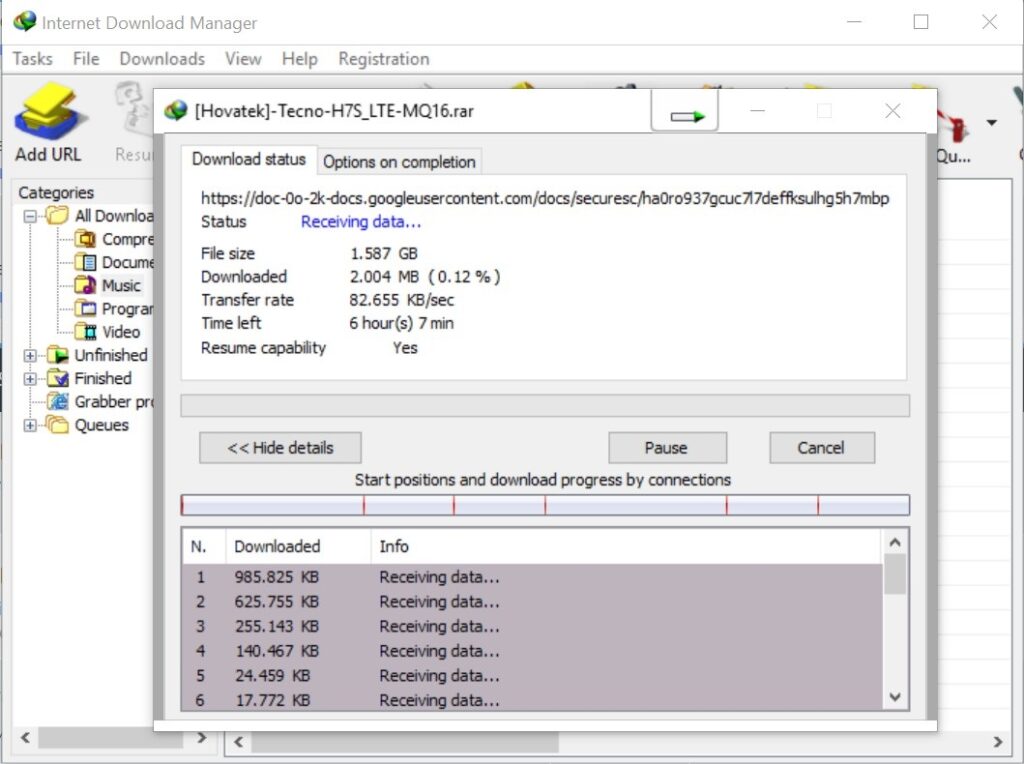Open the Downloads menu

pyautogui.click(x=161, y=59)
